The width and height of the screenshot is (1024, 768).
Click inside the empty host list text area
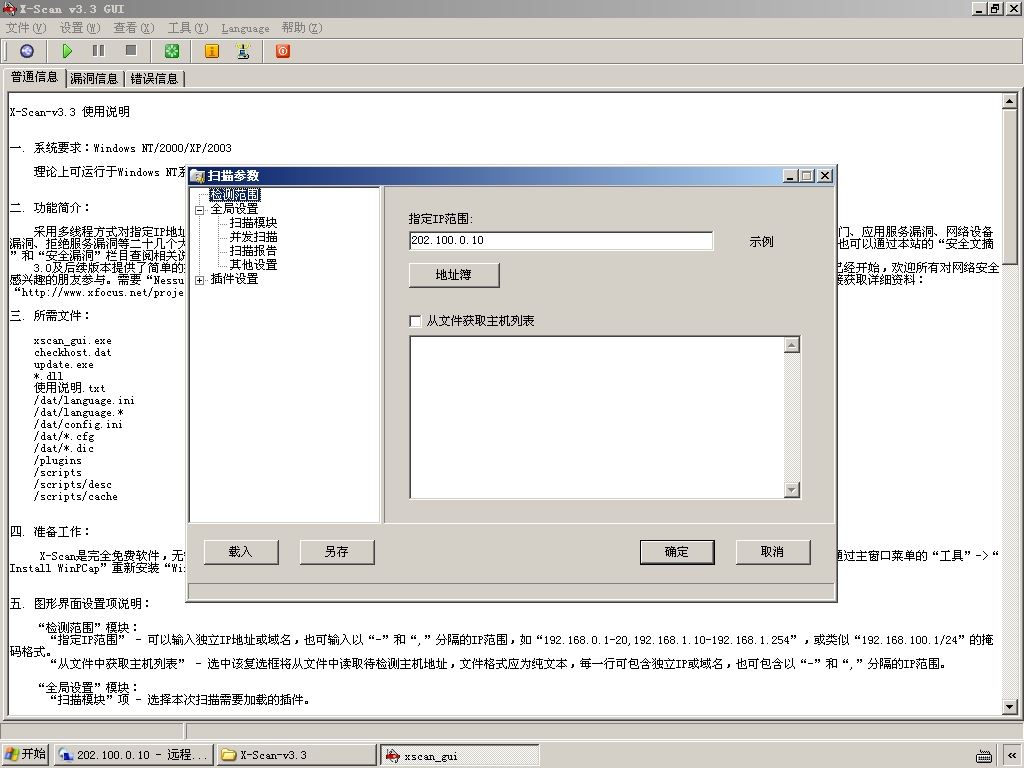click(596, 417)
